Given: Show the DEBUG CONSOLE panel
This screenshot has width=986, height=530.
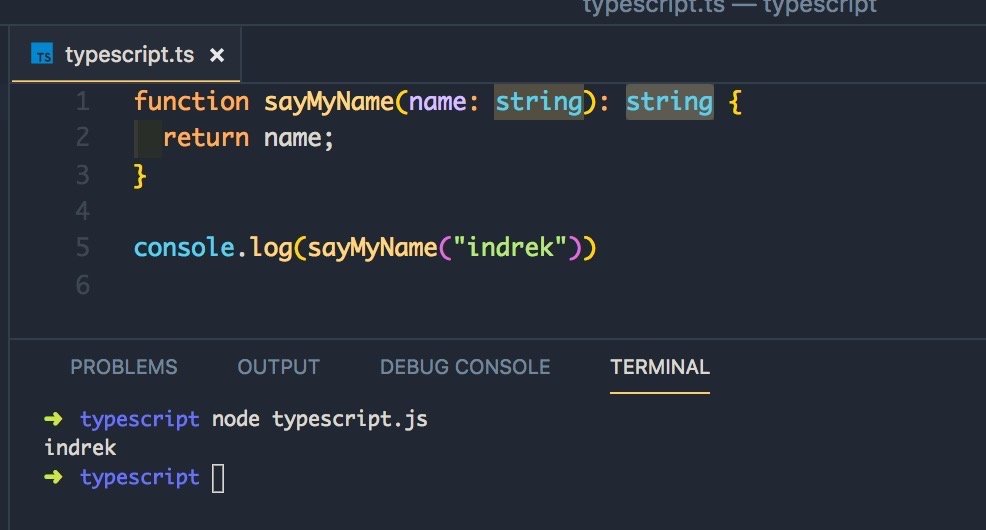Looking at the screenshot, I should [465, 367].
